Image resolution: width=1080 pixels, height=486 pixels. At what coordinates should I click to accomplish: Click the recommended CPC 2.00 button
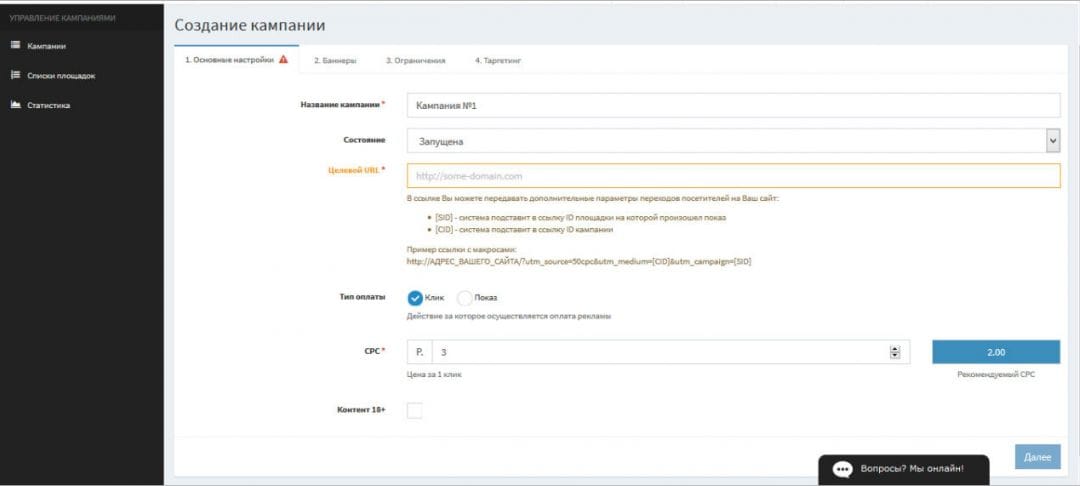996,352
